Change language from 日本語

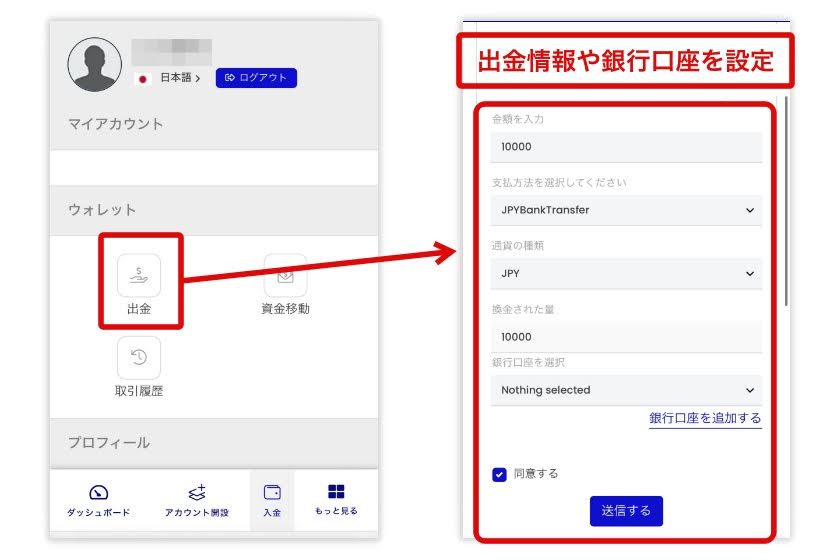click(180, 78)
